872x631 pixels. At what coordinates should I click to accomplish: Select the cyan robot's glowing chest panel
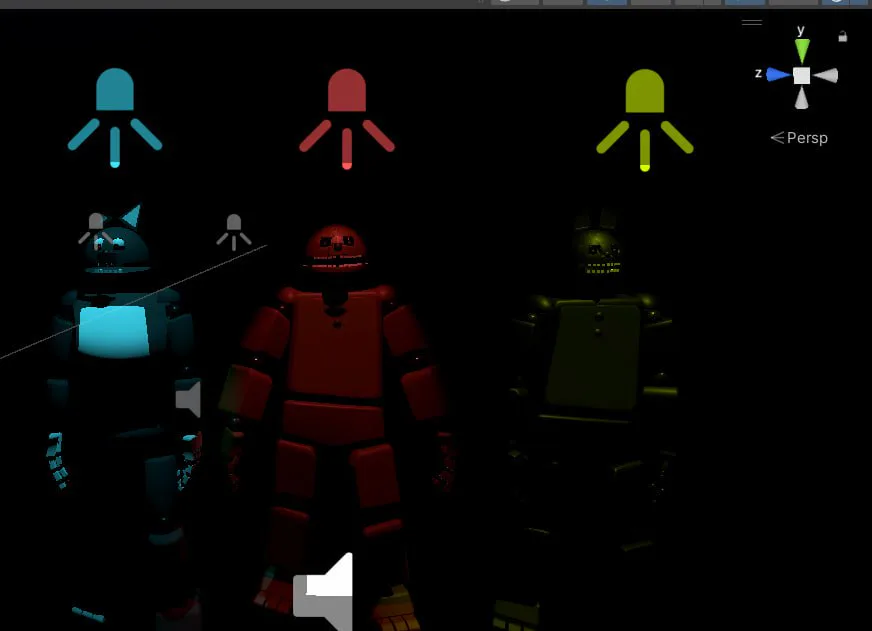114,331
